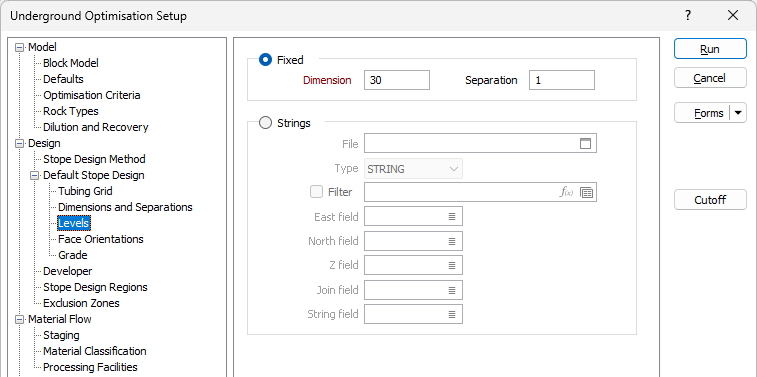
Task: Click into the Dimension input field
Action: point(397,80)
